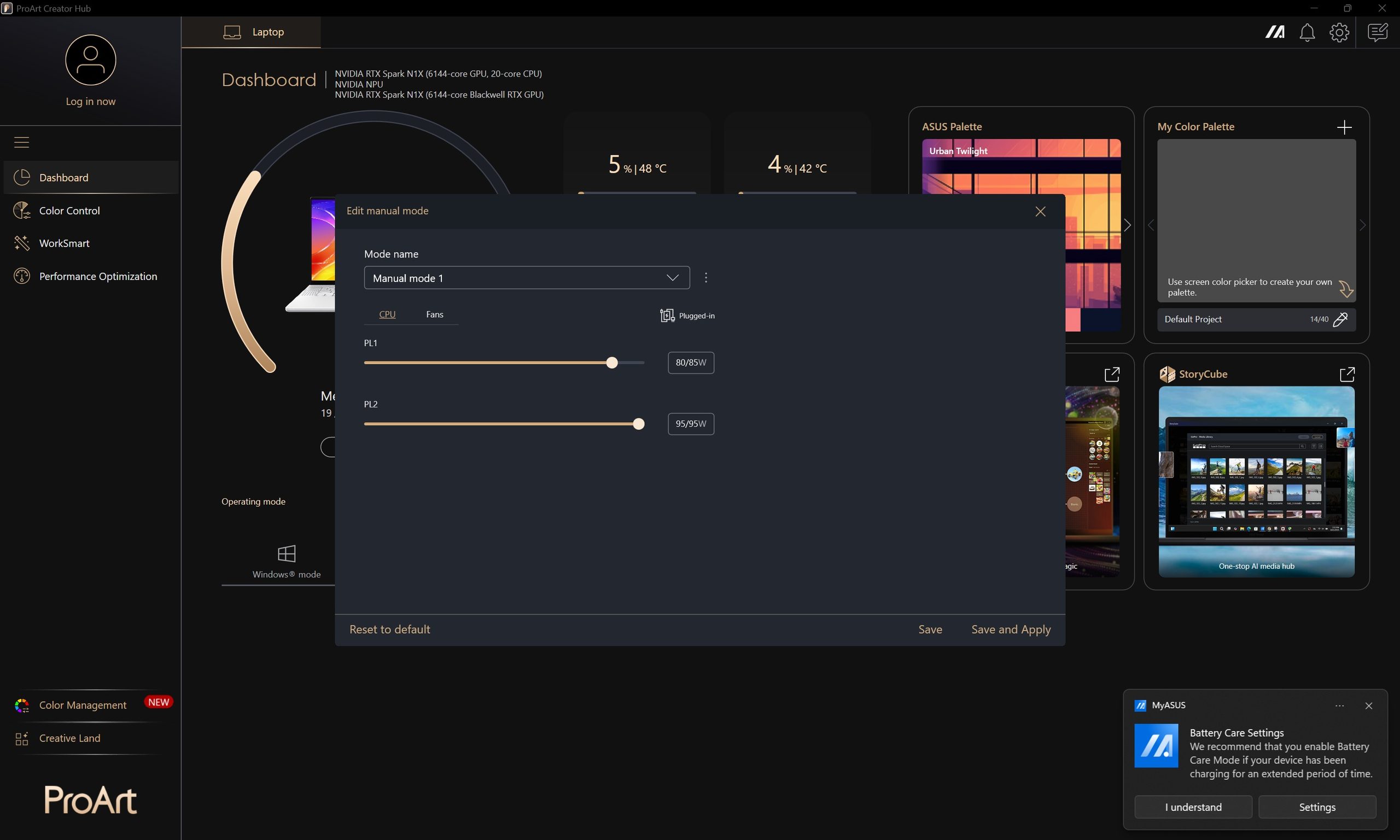1400x840 pixels.
Task: Click the NEW badge on Color Management
Action: tap(159, 702)
